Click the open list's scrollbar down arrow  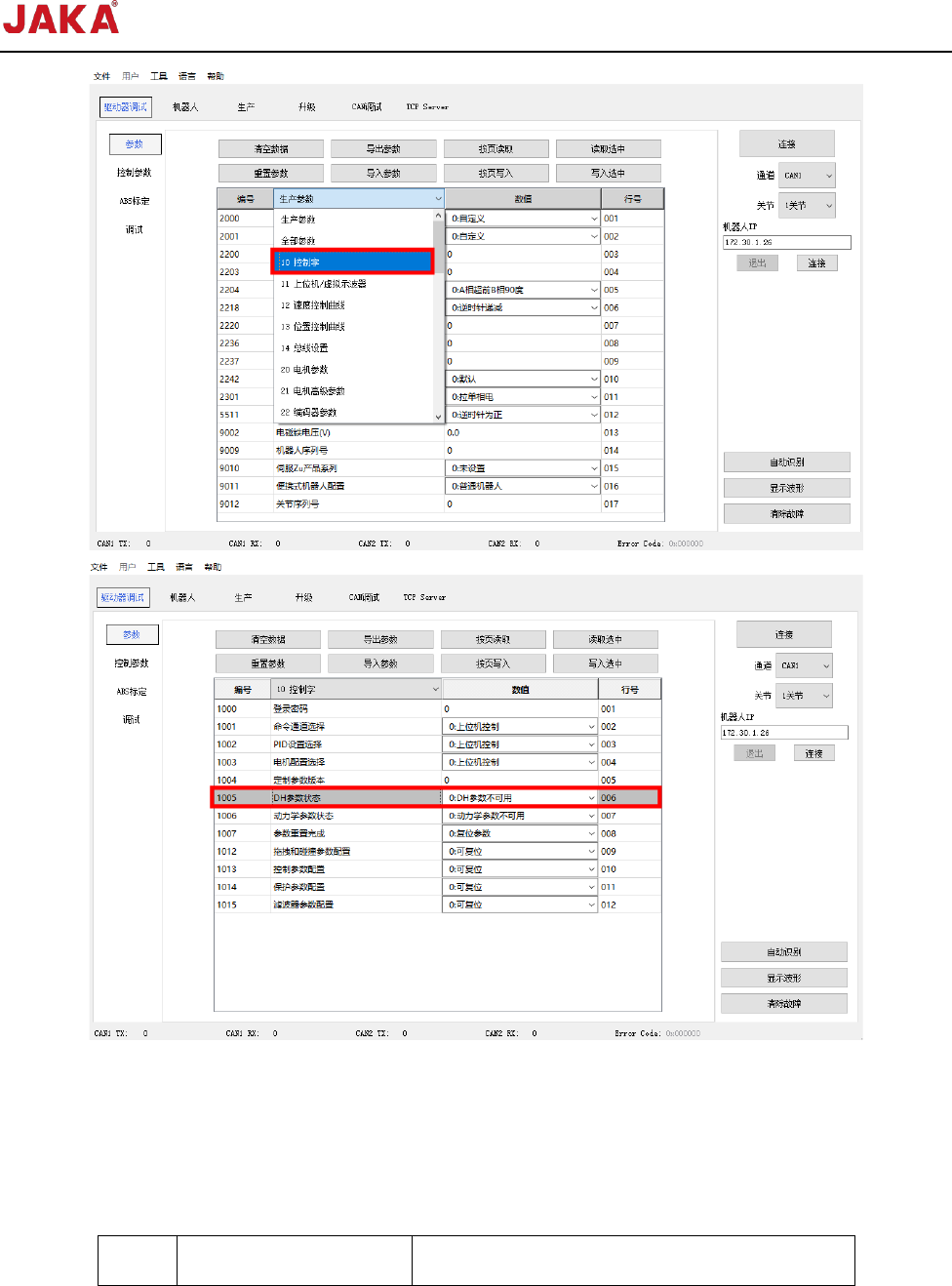[438, 417]
